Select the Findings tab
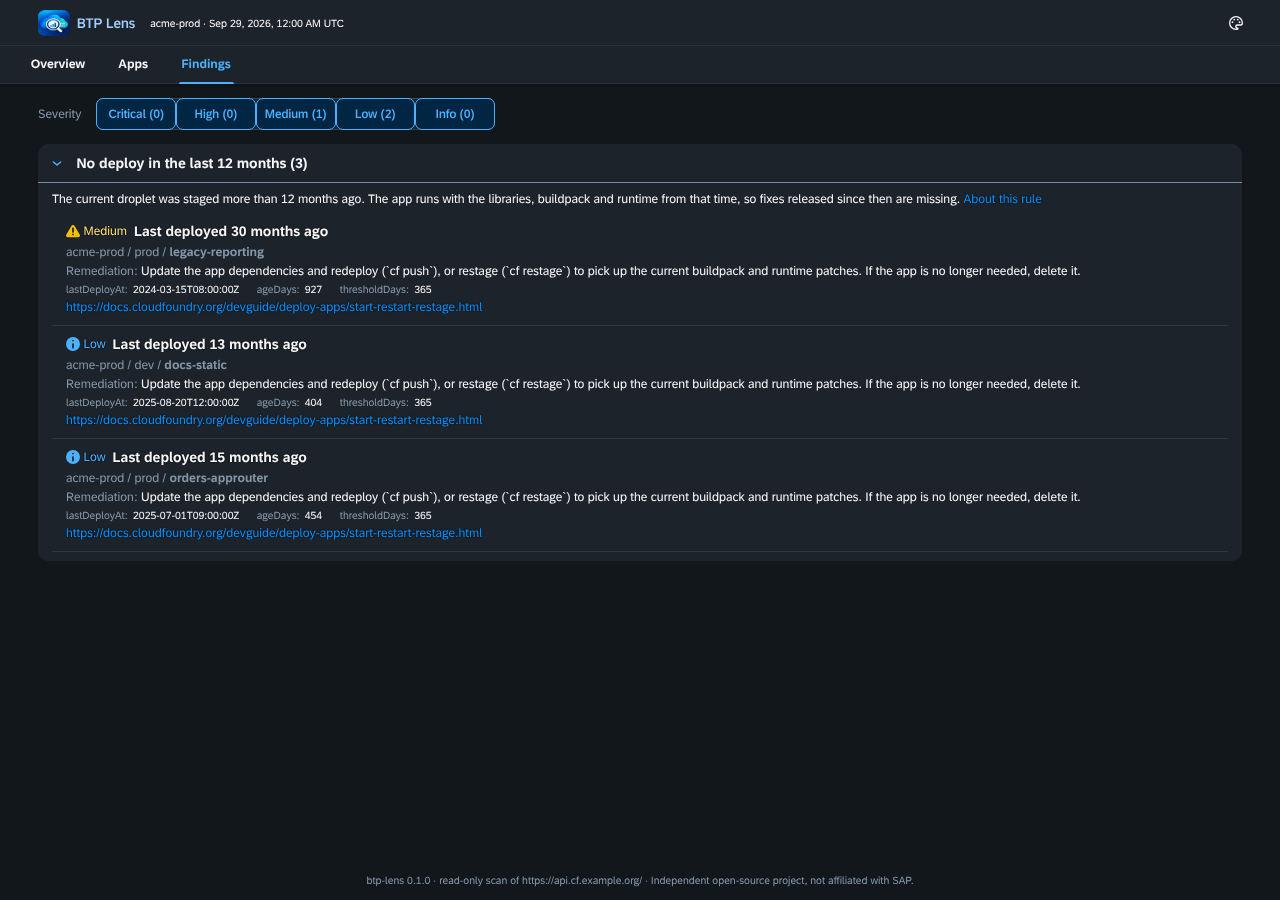This screenshot has height=900, width=1280. [x=206, y=64]
